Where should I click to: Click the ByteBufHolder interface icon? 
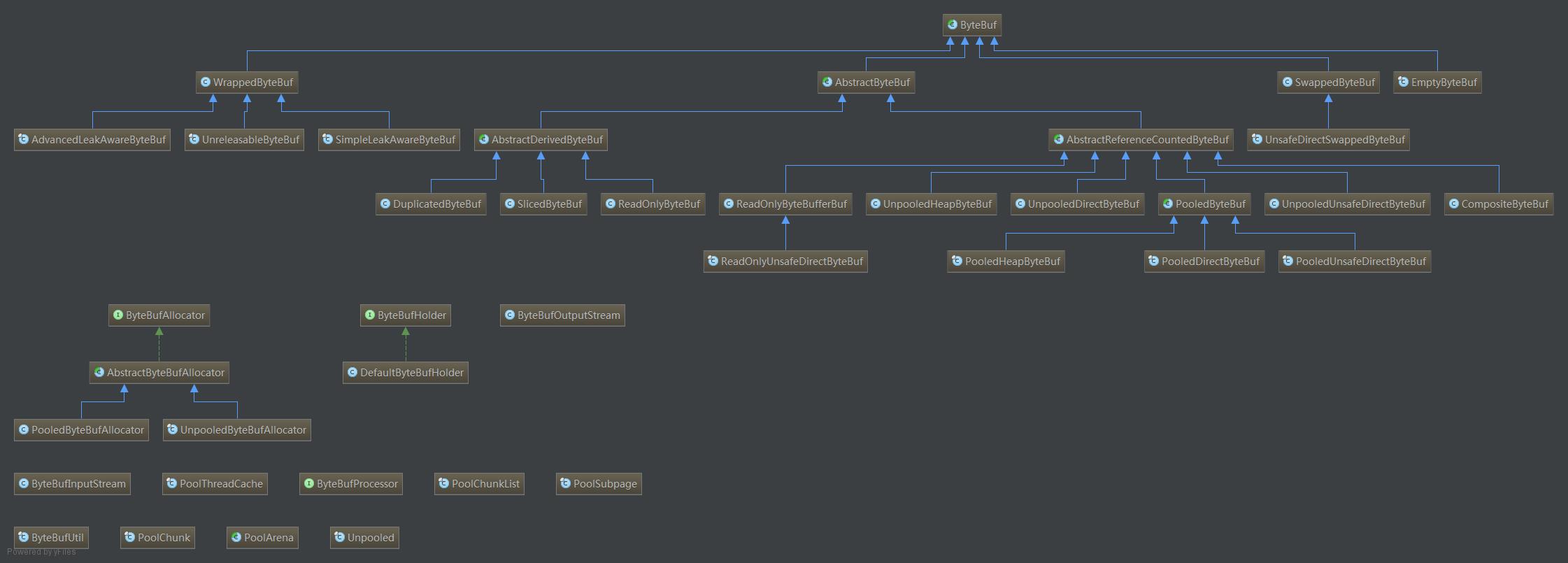click(x=369, y=315)
